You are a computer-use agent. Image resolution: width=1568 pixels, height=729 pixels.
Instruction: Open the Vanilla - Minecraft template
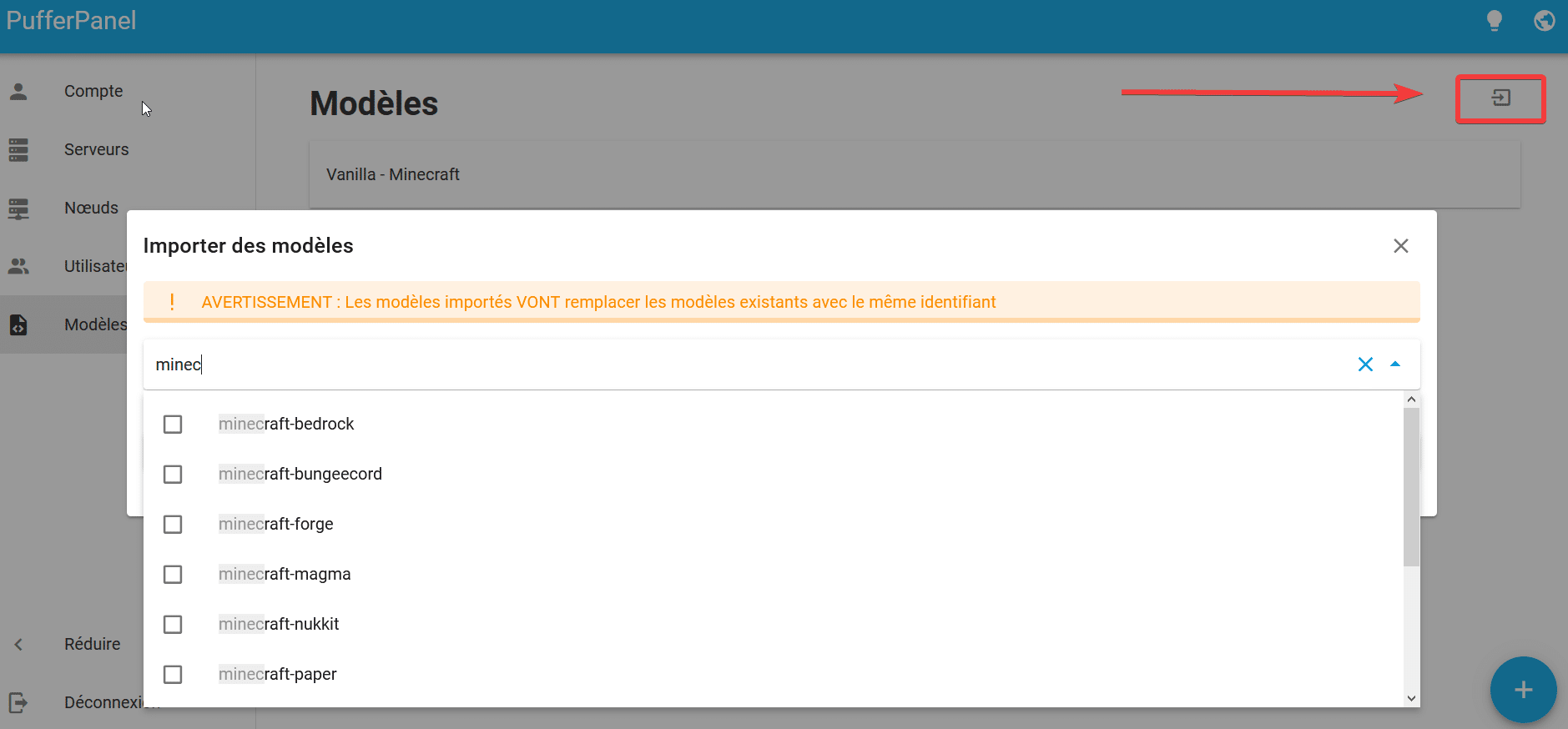(915, 174)
